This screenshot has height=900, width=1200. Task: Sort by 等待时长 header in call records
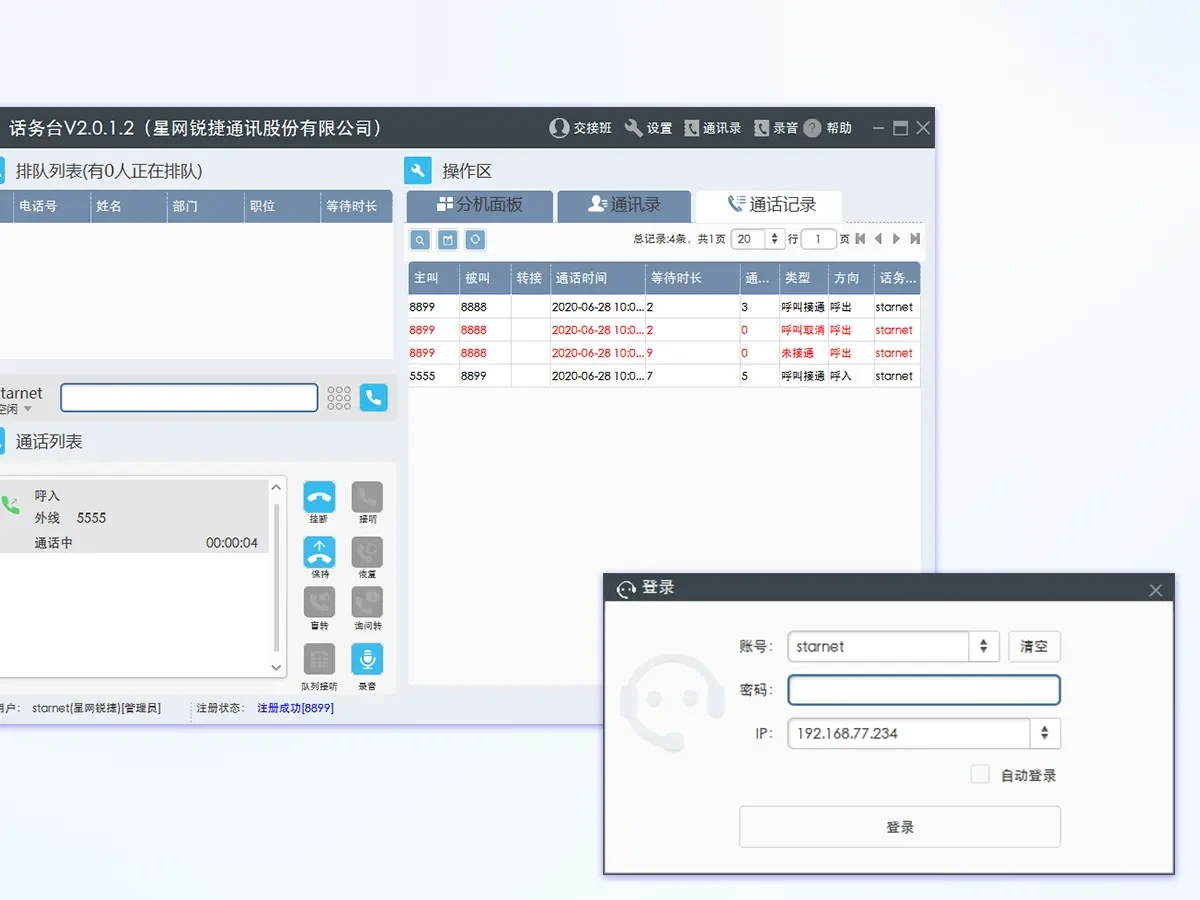[692, 278]
